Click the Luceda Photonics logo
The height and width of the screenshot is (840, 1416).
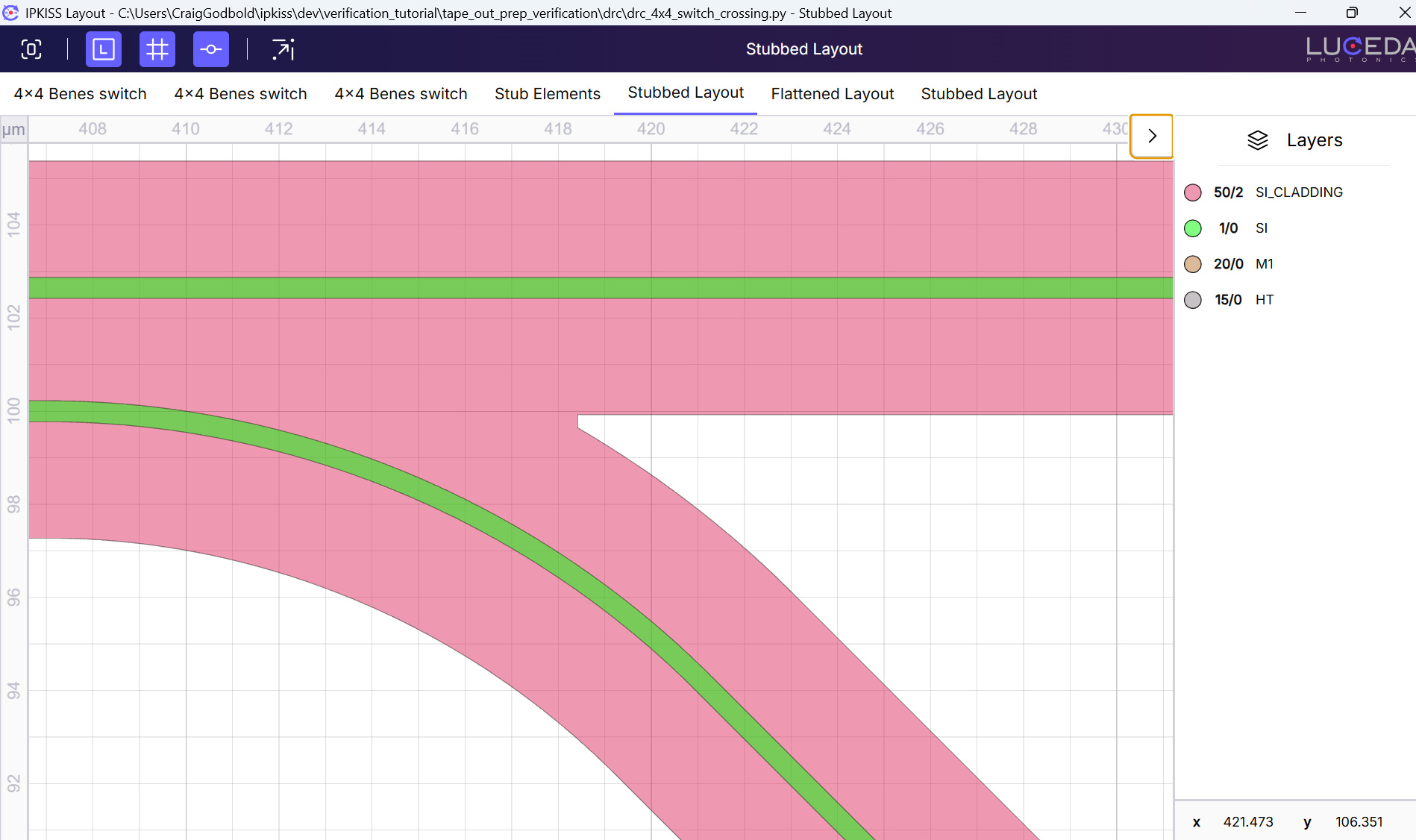1359,49
